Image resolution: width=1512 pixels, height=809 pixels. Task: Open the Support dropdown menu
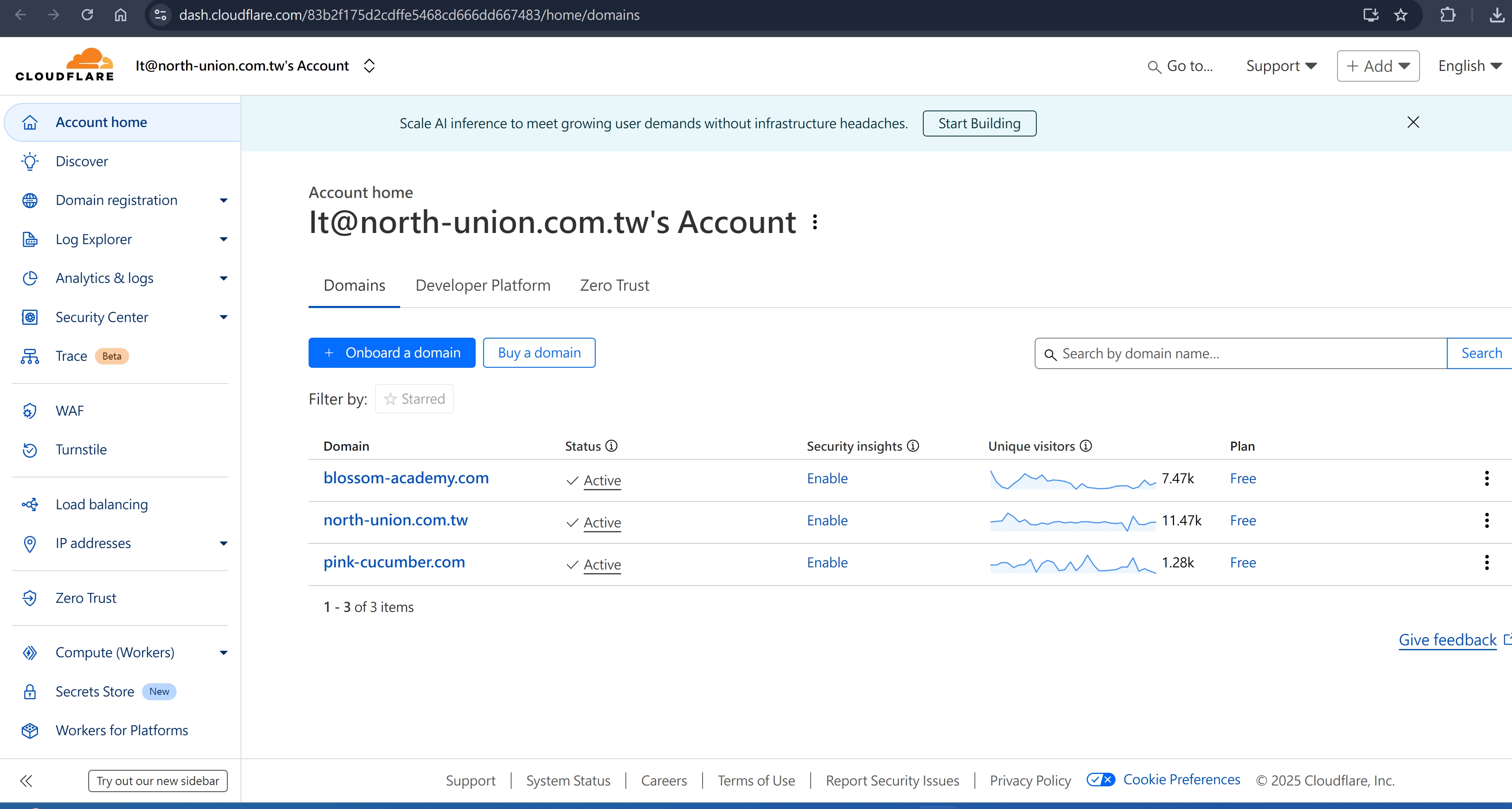[x=1281, y=66]
